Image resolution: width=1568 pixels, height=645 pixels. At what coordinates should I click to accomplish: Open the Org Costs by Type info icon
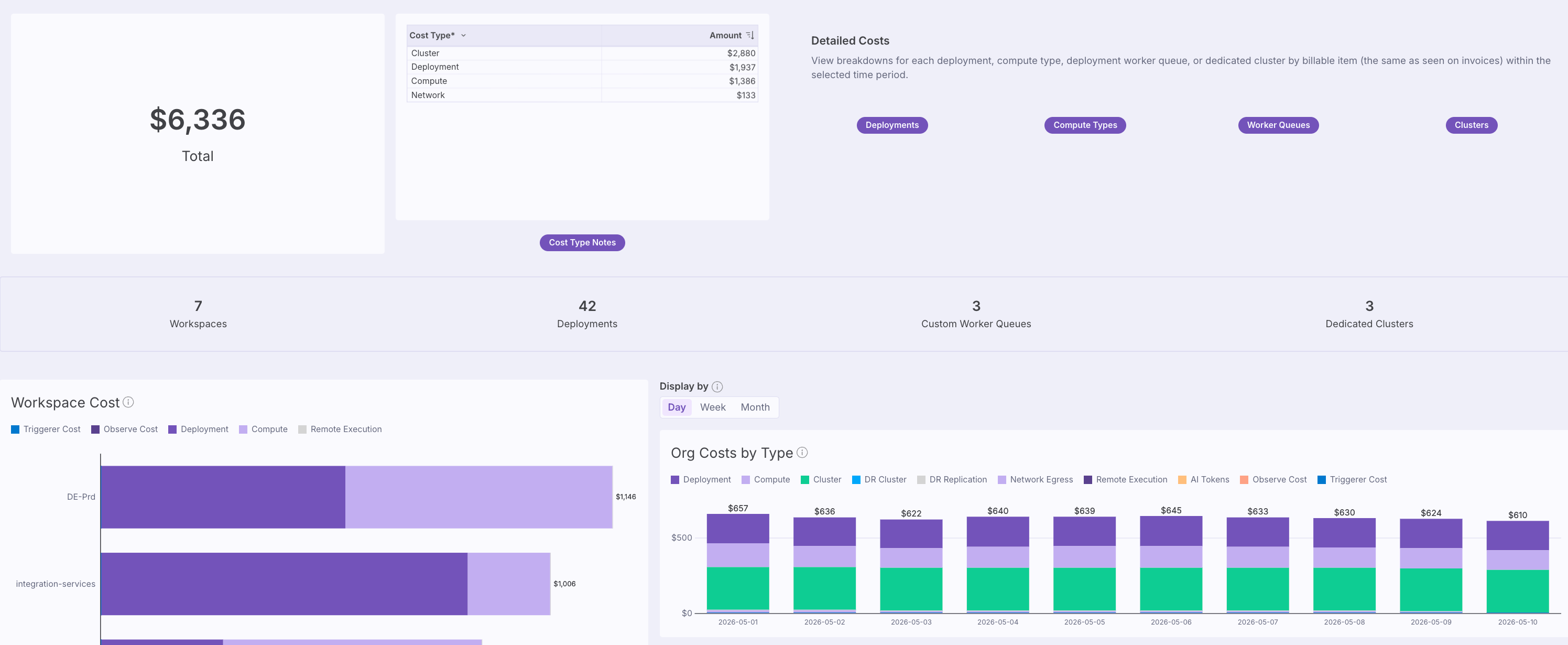(x=802, y=453)
